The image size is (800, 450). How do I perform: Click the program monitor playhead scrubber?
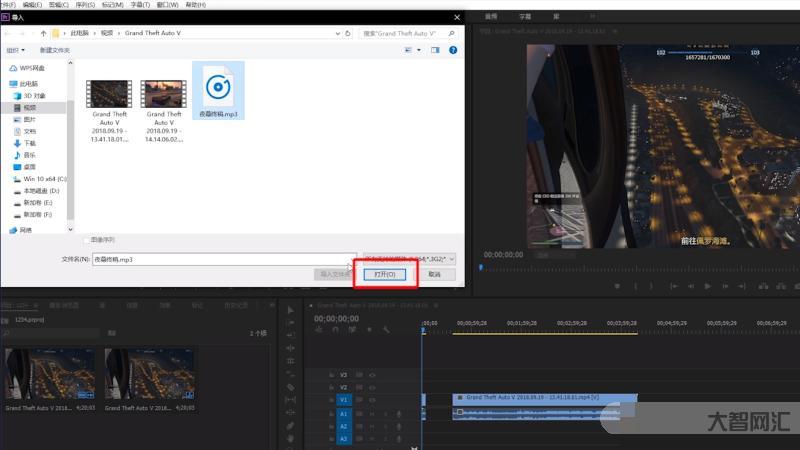point(481,267)
